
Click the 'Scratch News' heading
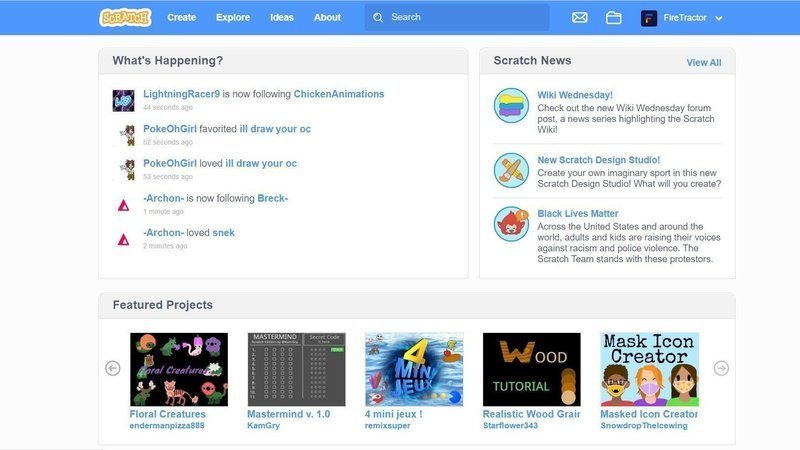[x=532, y=60]
